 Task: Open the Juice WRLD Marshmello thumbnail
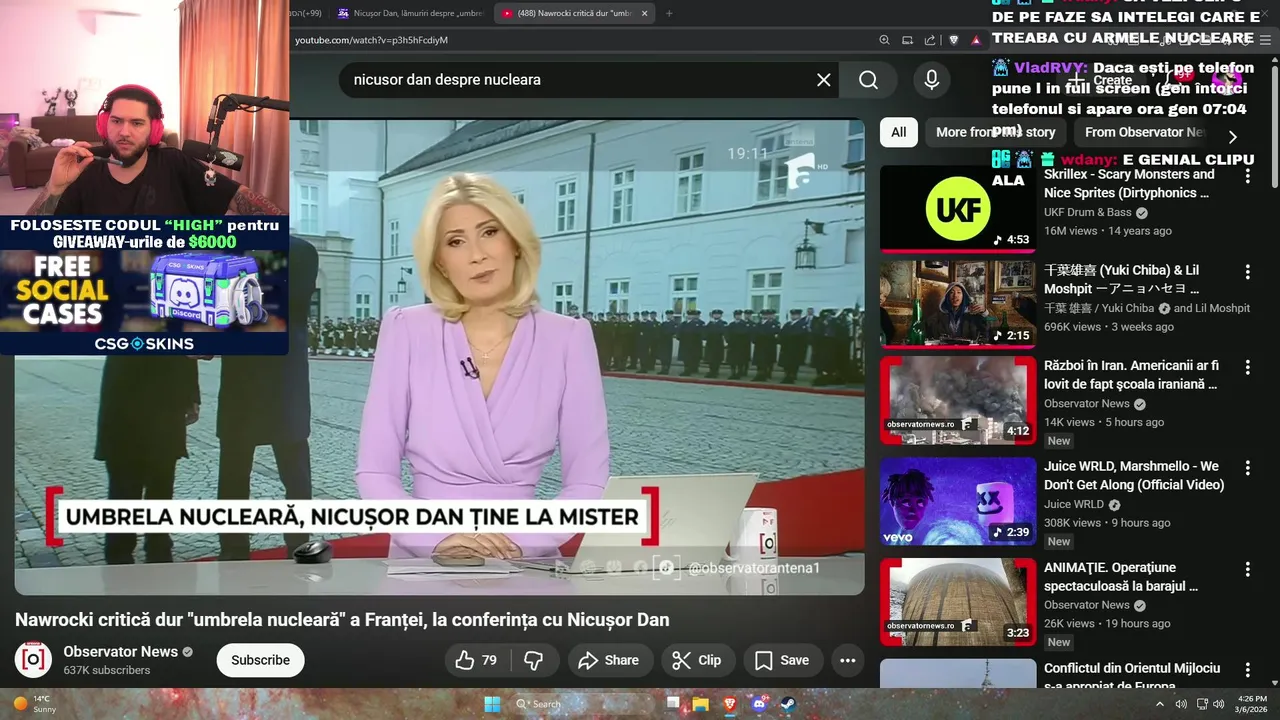click(x=958, y=501)
